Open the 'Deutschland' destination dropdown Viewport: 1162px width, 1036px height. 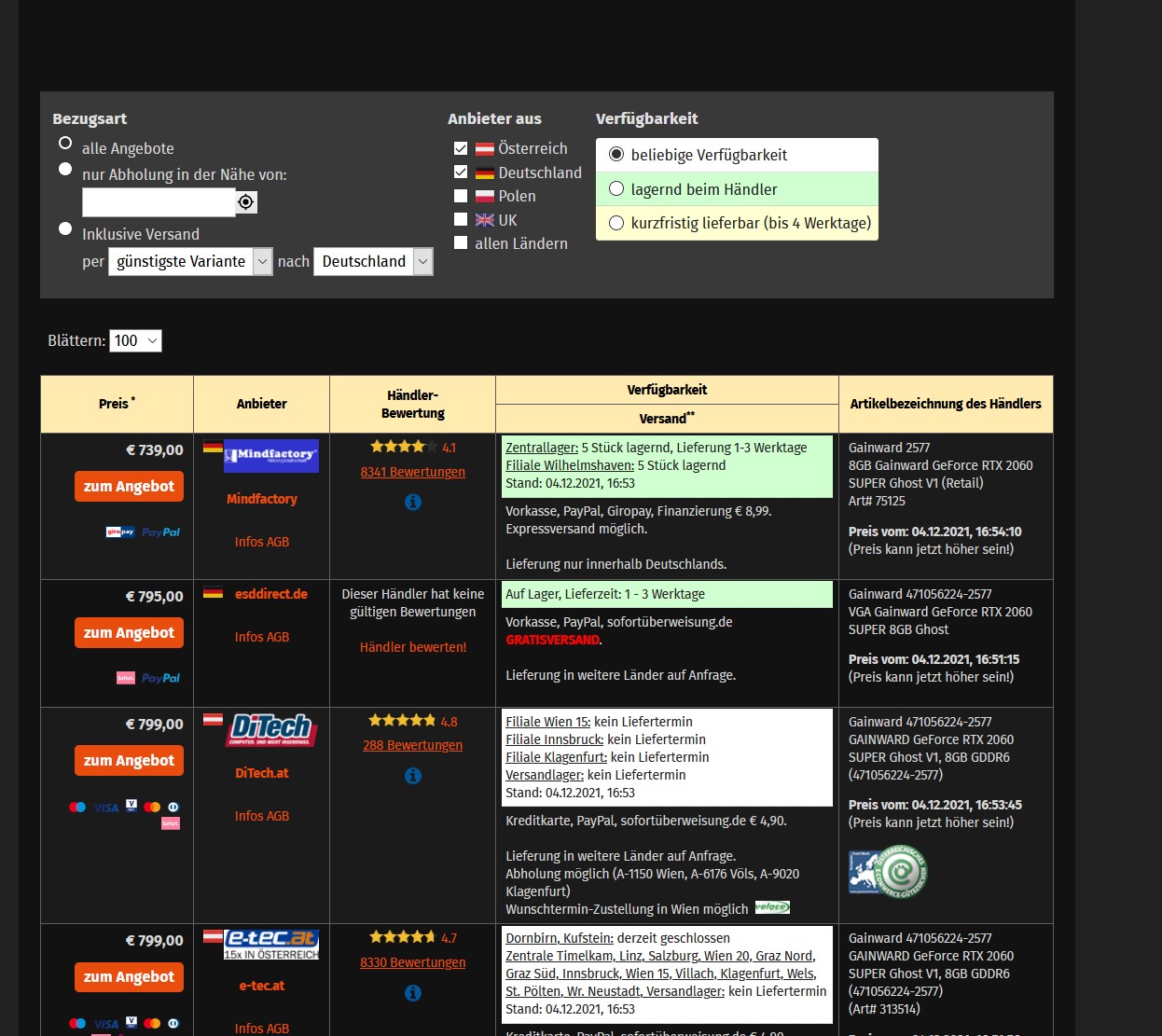pyautogui.click(x=373, y=261)
